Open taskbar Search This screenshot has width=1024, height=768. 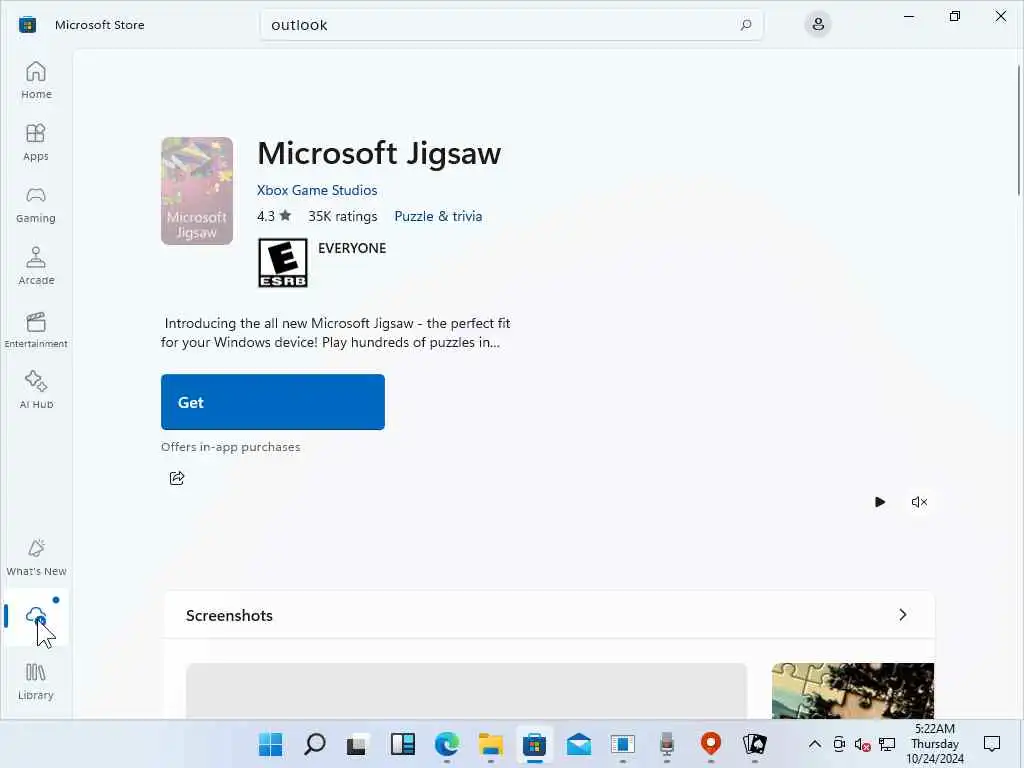tap(315, 744)
